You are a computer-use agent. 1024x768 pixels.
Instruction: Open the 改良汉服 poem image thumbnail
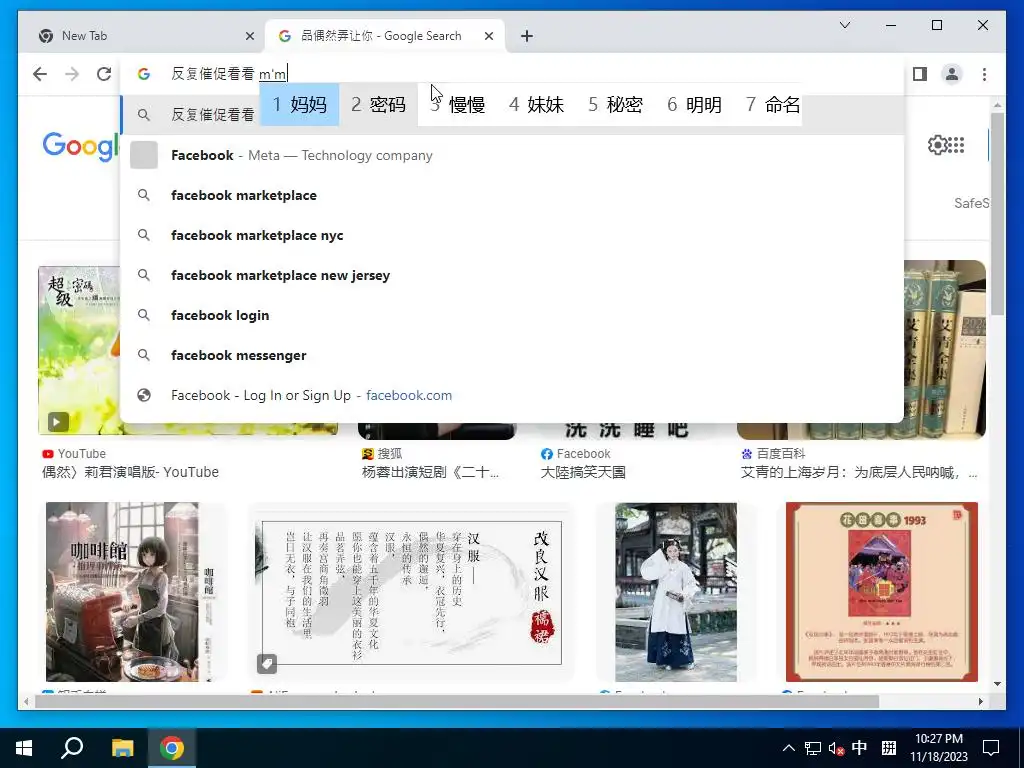[x=411, y=592]
